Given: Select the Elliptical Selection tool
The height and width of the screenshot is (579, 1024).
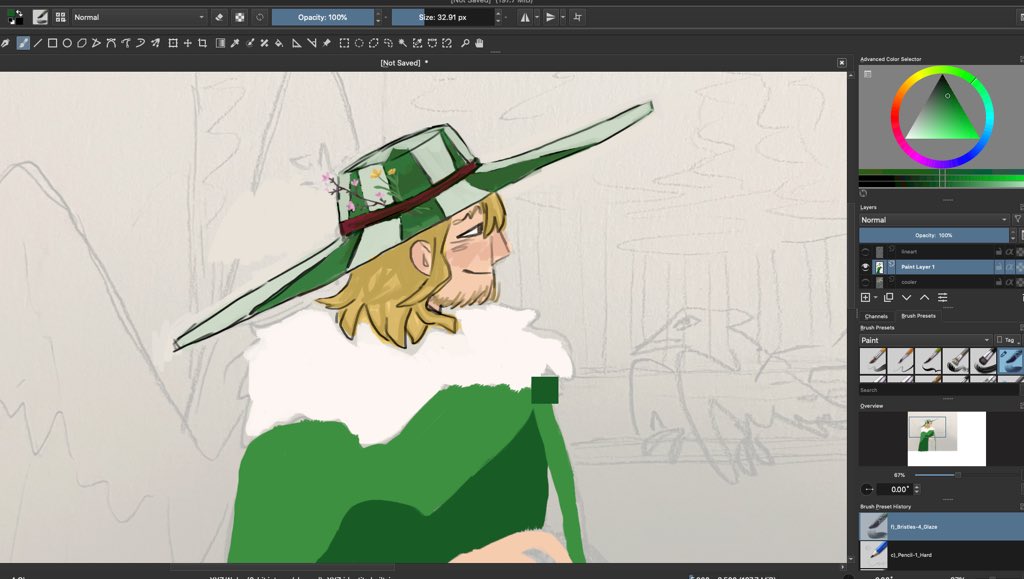Looking at the screenshot, I should click(359, 43).
